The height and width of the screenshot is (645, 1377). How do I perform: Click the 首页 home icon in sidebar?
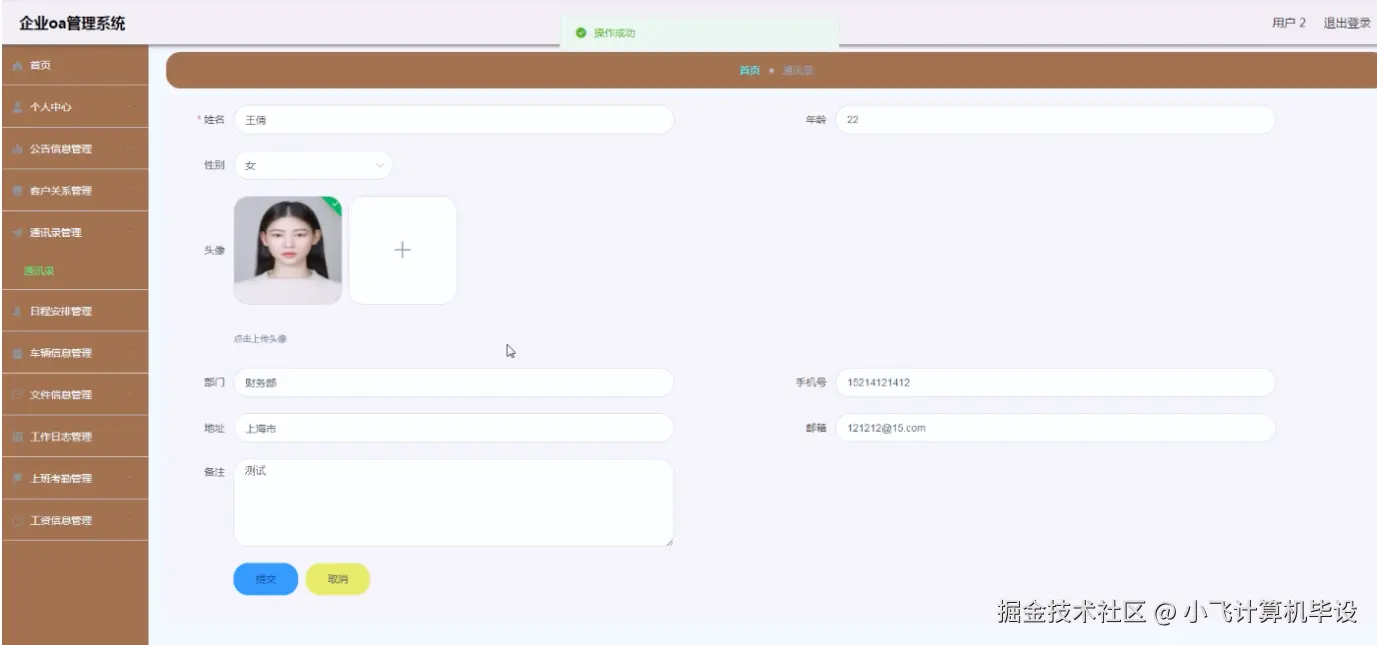[17, 66]
